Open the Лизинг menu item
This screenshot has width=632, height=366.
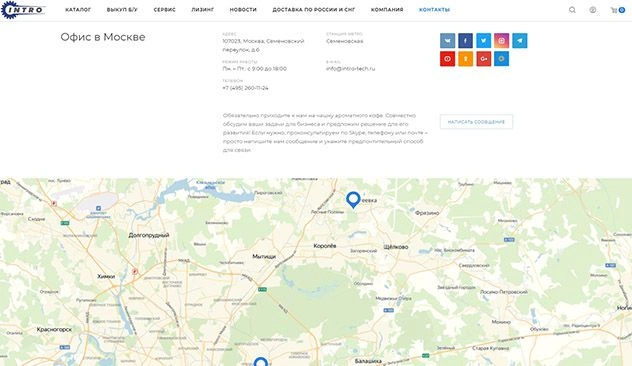pyautogui.click(x=203, y=10)
